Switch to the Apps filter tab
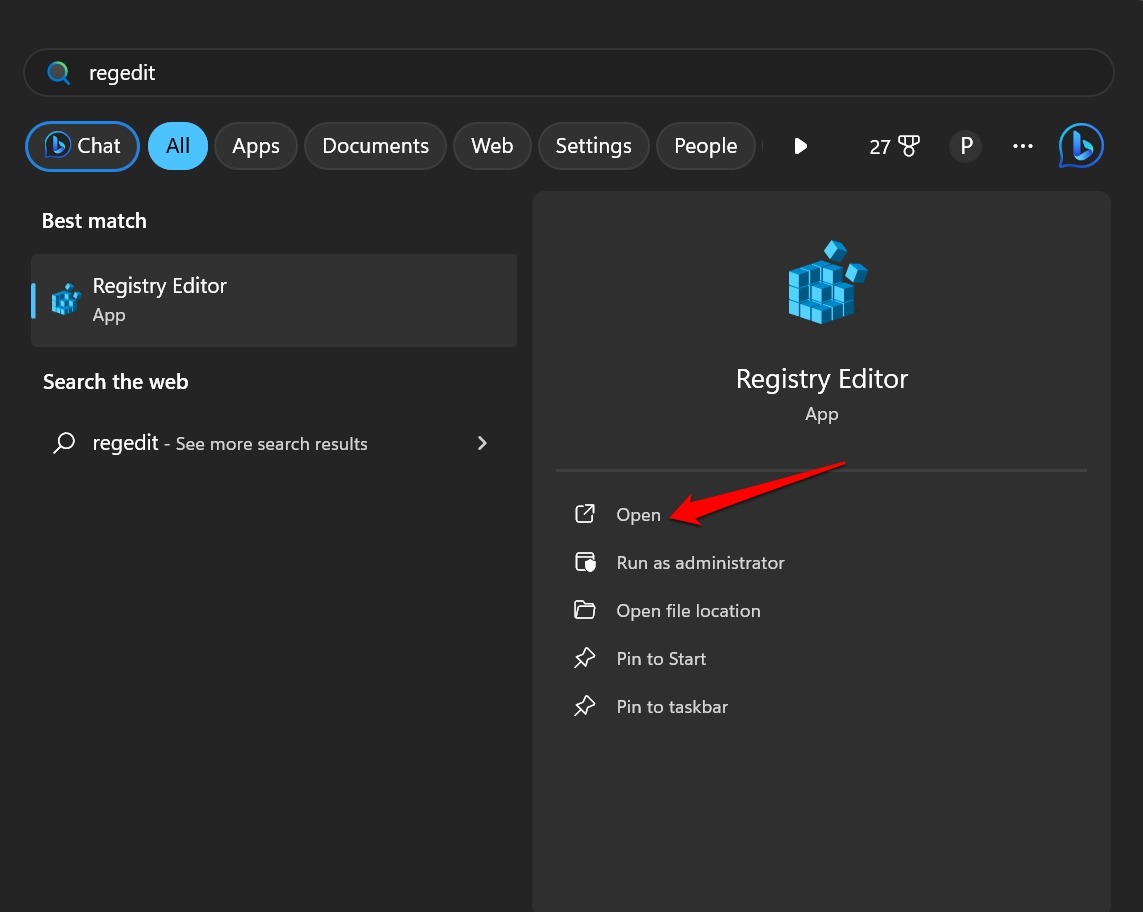 [255, 146]
